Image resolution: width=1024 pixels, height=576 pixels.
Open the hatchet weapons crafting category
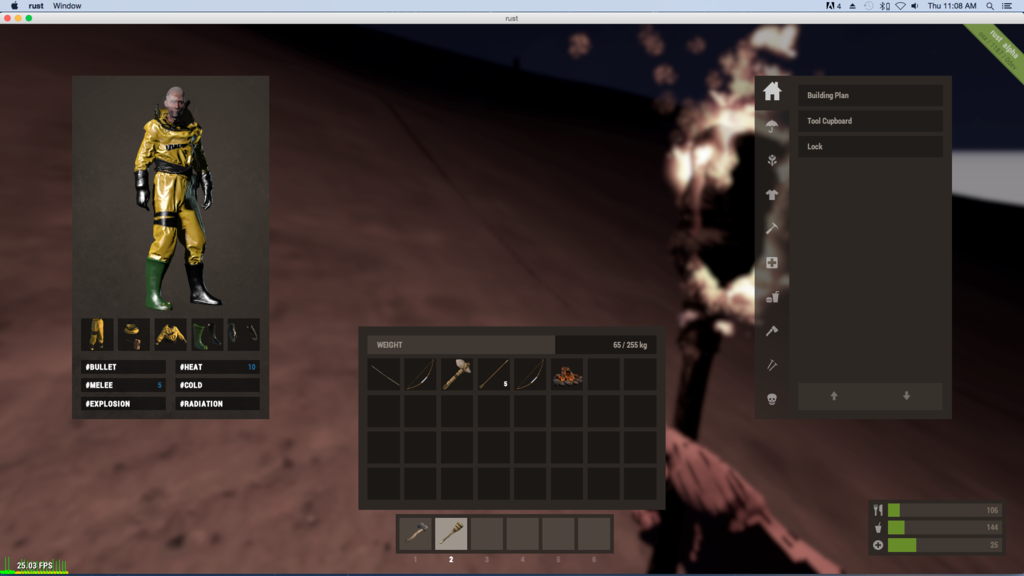coord(772,331)
